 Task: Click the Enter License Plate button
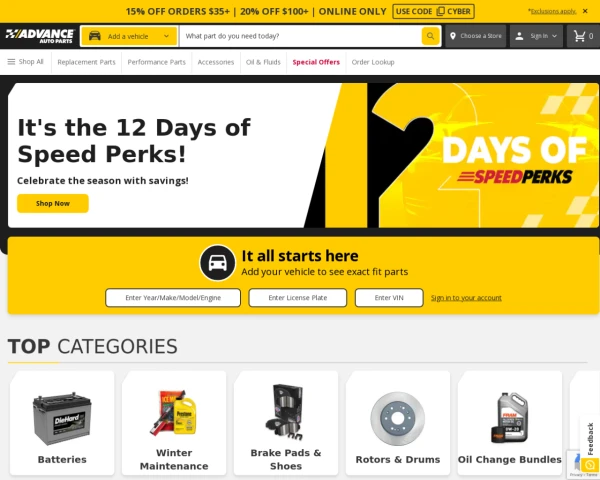298,298
